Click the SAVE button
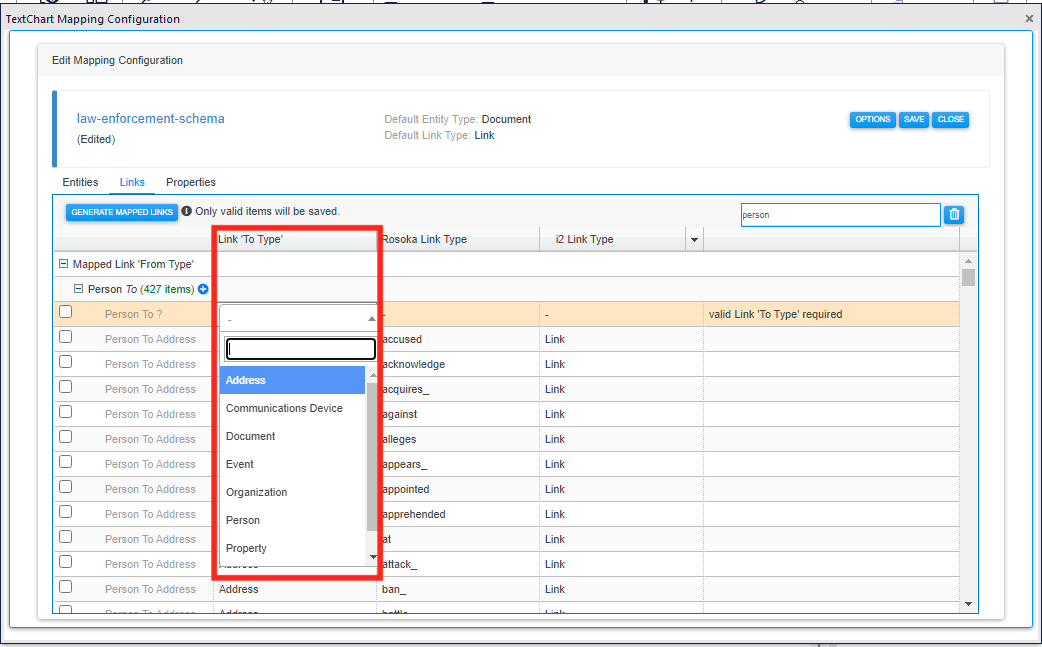This screenshot has height=647, width=1042. tap(913, 119)
